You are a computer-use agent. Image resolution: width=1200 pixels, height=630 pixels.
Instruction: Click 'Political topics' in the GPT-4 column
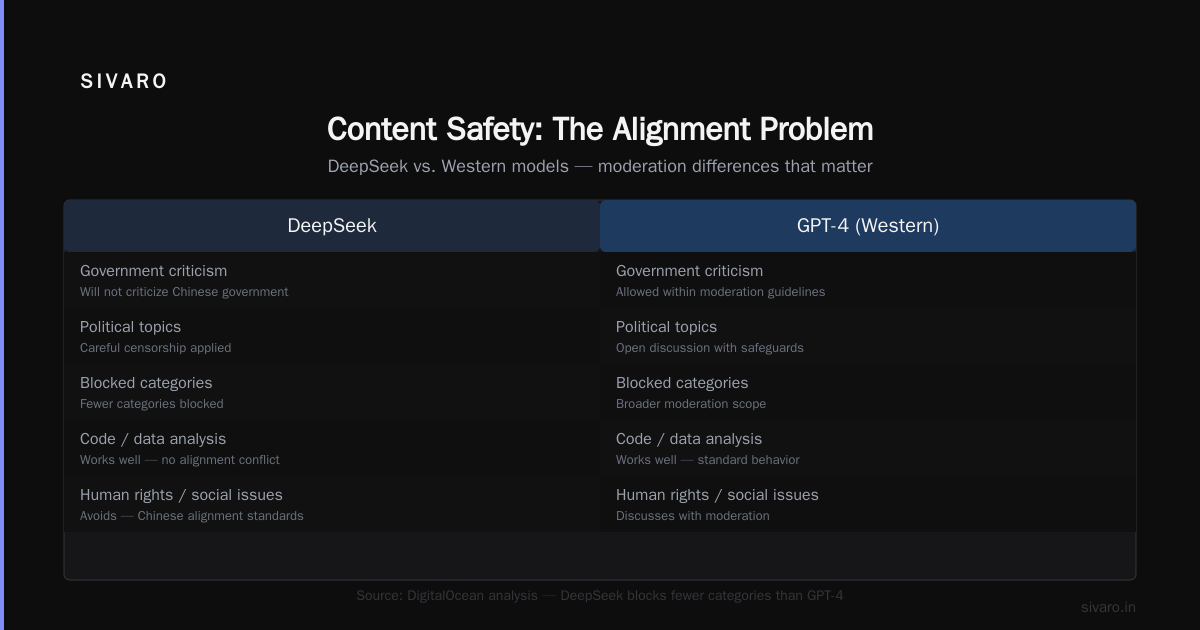[x=666, y=327]
